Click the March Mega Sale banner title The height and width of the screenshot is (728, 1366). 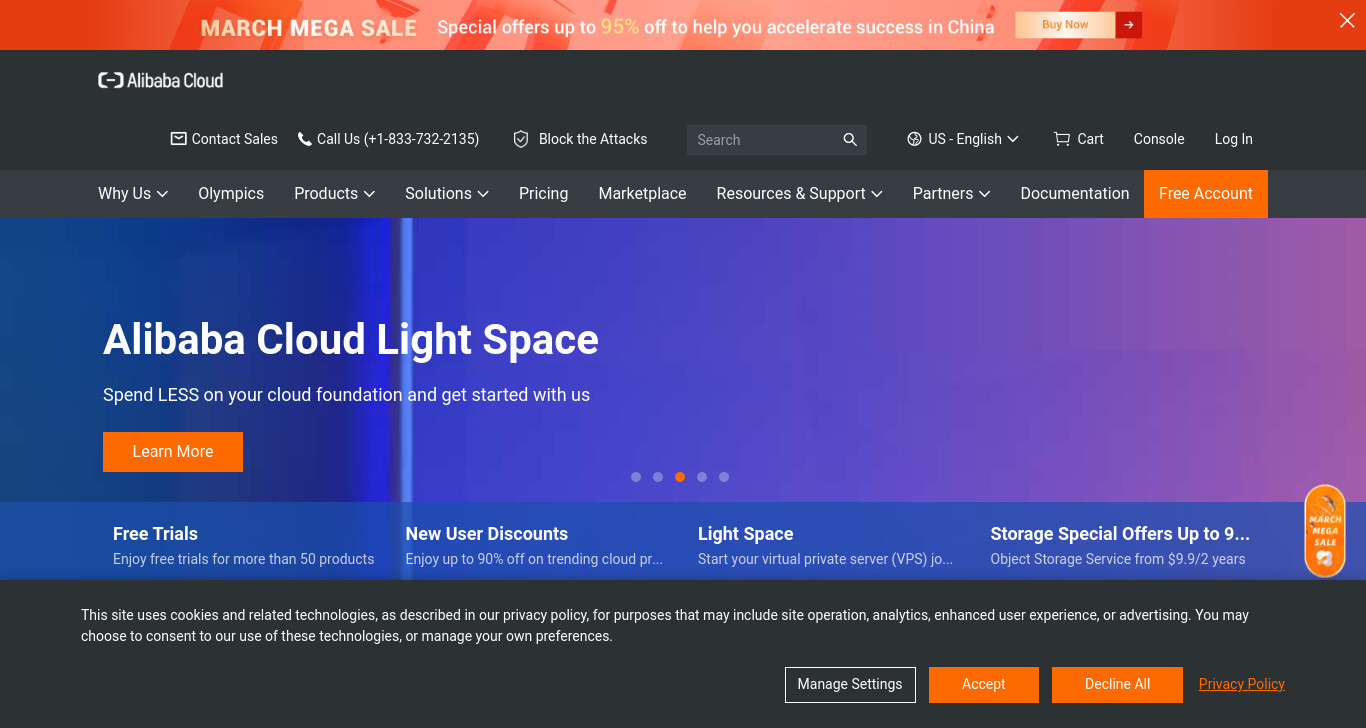[x=309, y=28]
